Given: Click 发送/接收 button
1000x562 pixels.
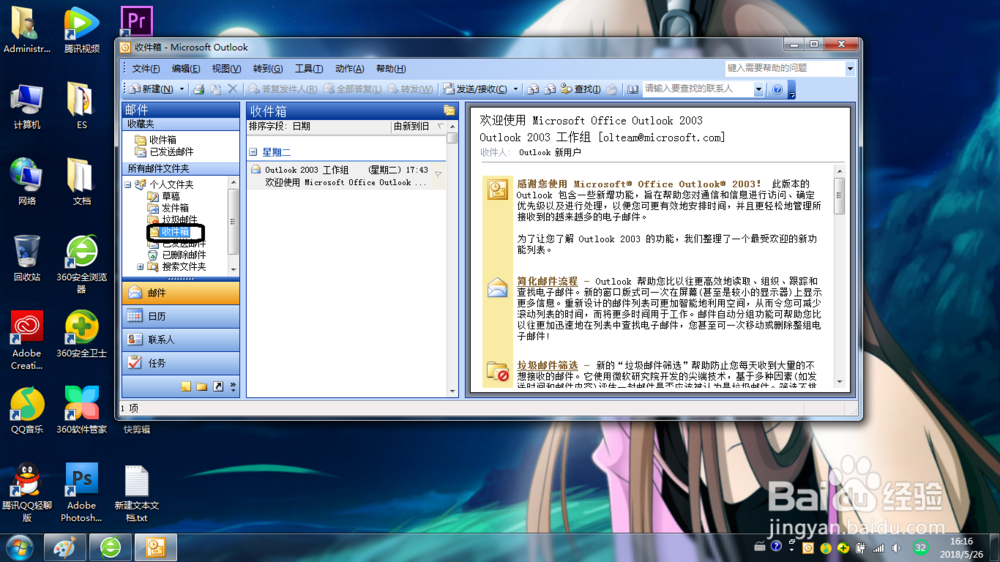Looking at the screenshot, I should [x=476, y=89].
